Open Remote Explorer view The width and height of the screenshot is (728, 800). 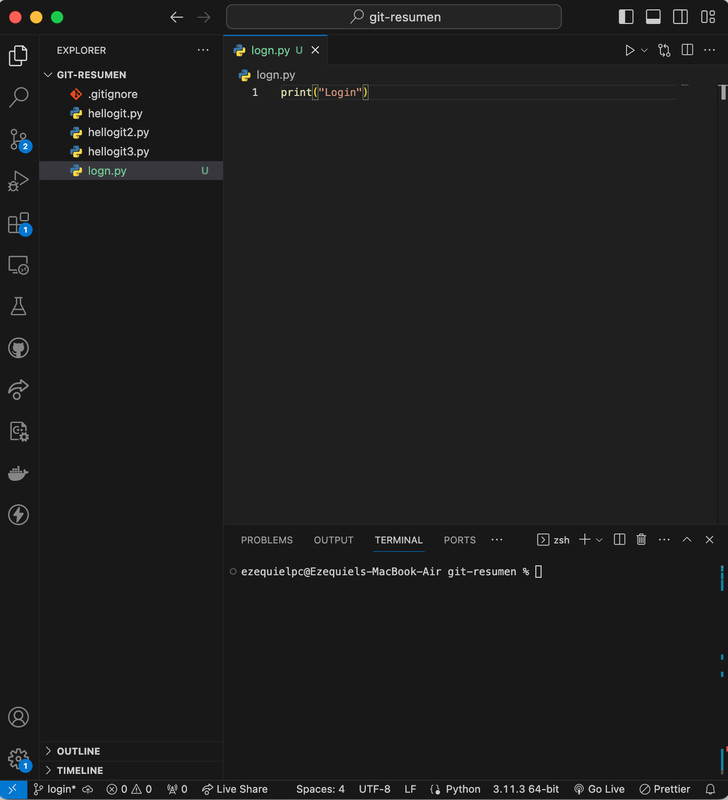tap(18, 265)
